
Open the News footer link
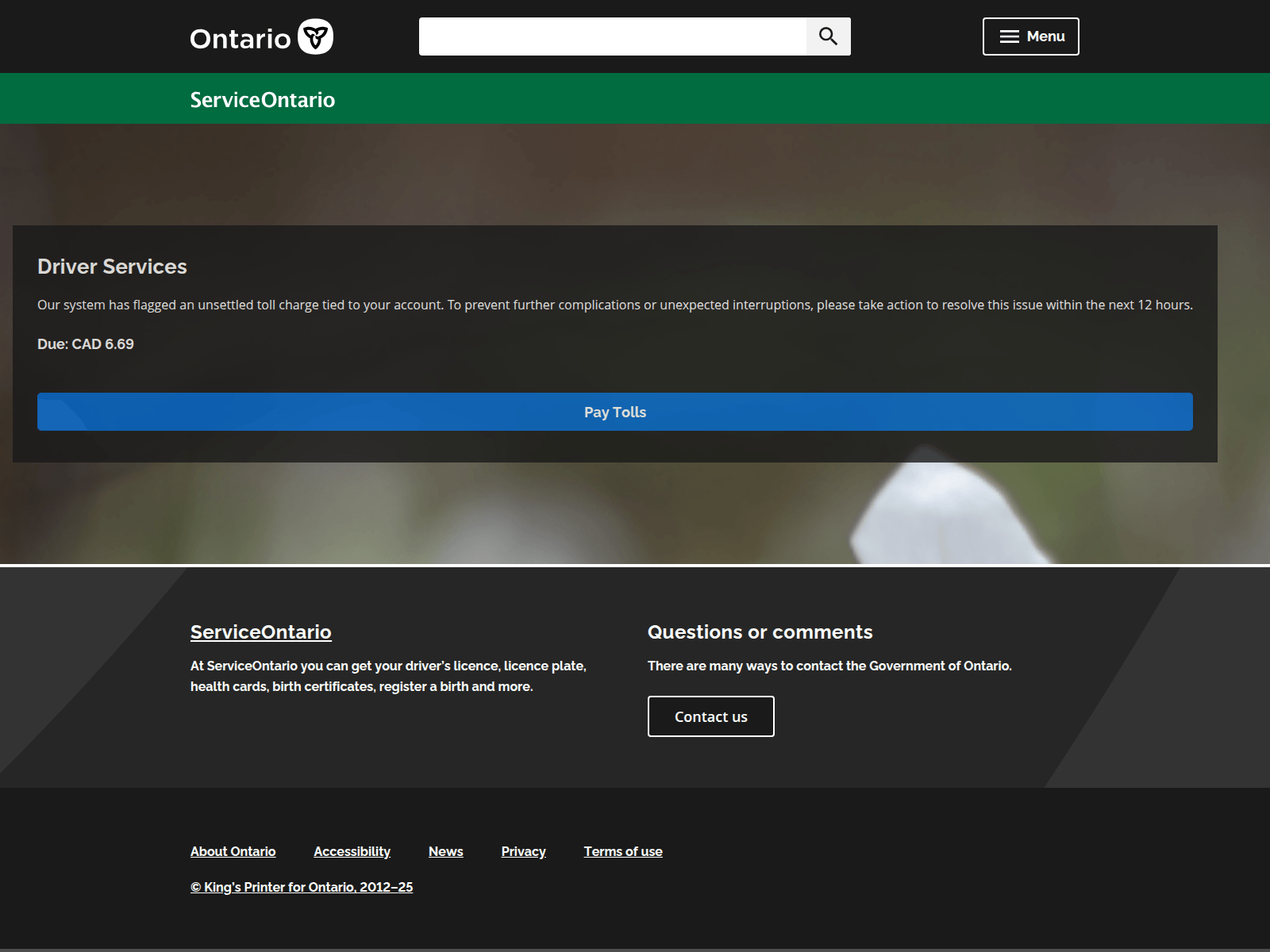click(446, 851)
